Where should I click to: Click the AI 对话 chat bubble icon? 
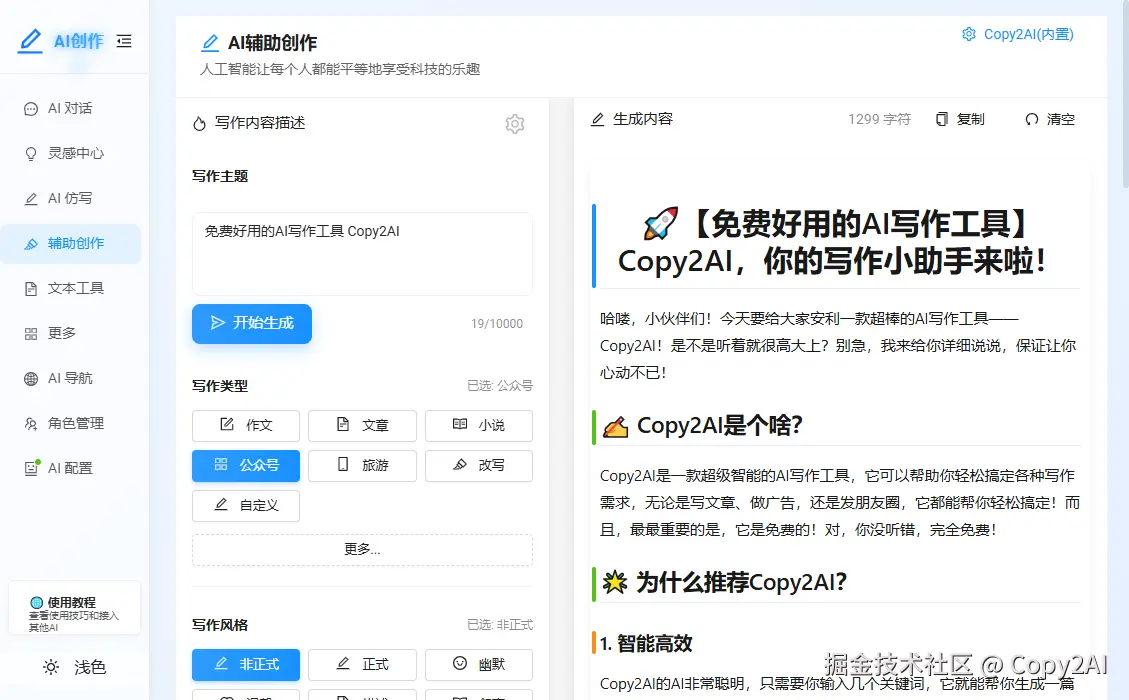tap(31, 109)
